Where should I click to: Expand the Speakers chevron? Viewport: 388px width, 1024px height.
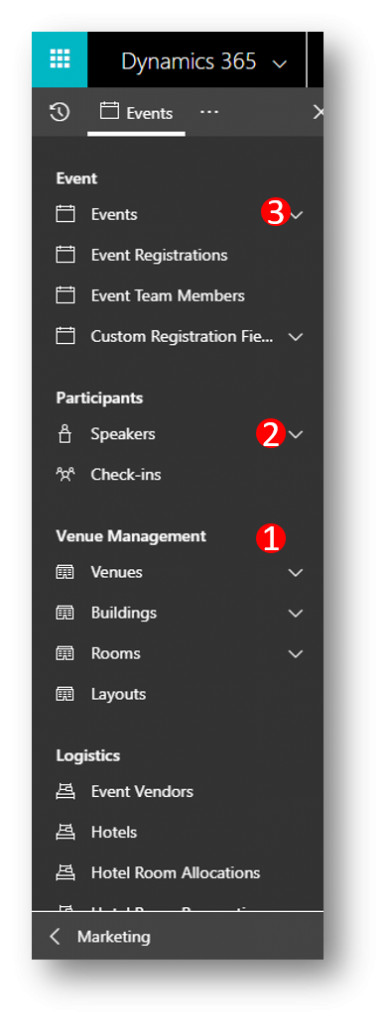pyautogui.click(x=297, y=434)
